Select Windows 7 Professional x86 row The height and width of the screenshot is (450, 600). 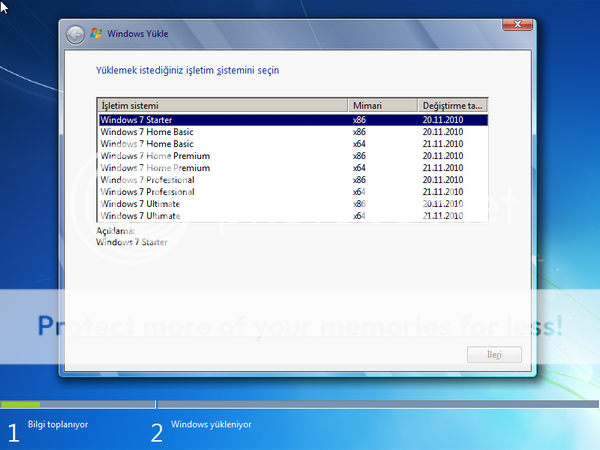(293, 180)
